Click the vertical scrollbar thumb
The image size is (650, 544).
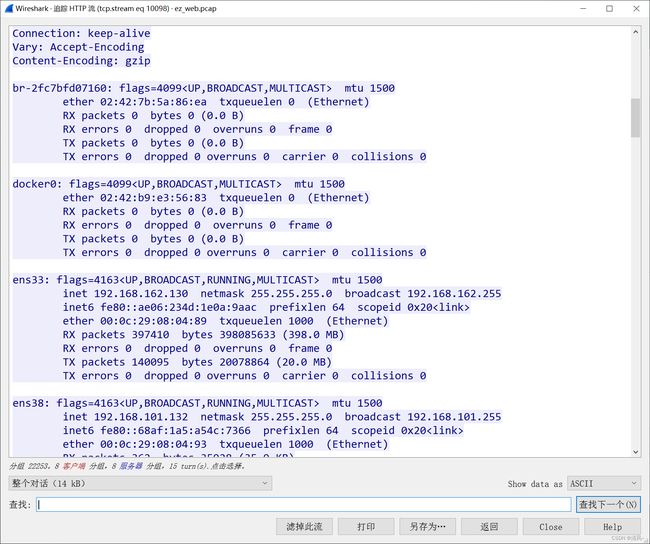coord(635,118)
